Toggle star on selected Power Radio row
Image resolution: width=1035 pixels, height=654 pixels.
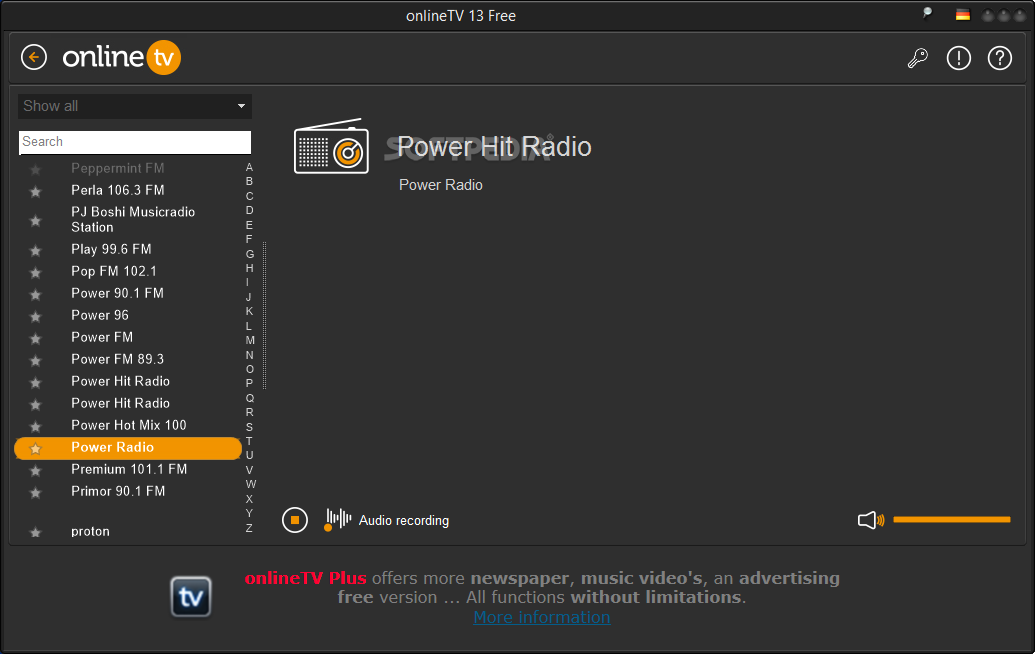tap(36, 449)
